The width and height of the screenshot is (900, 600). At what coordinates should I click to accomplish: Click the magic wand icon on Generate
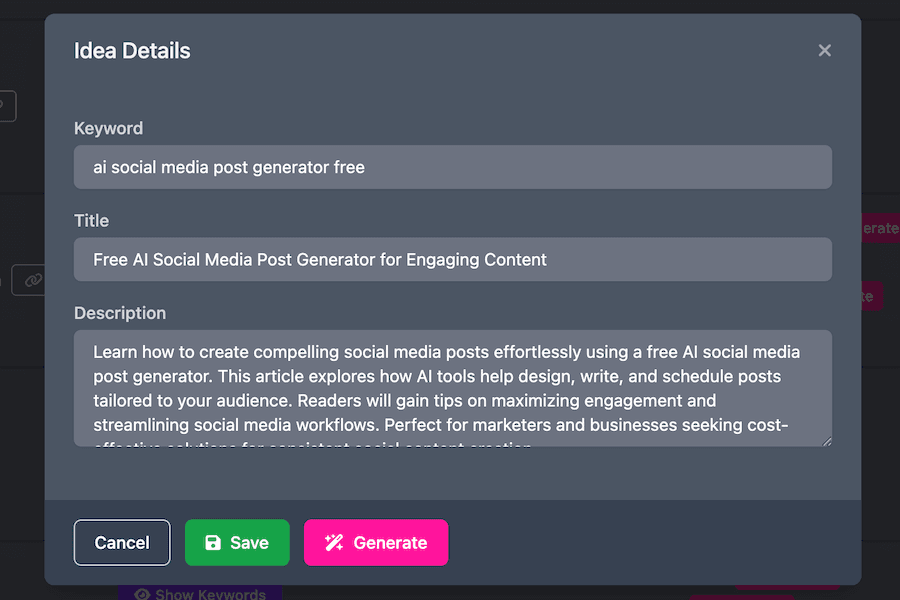tap(334, 543)
